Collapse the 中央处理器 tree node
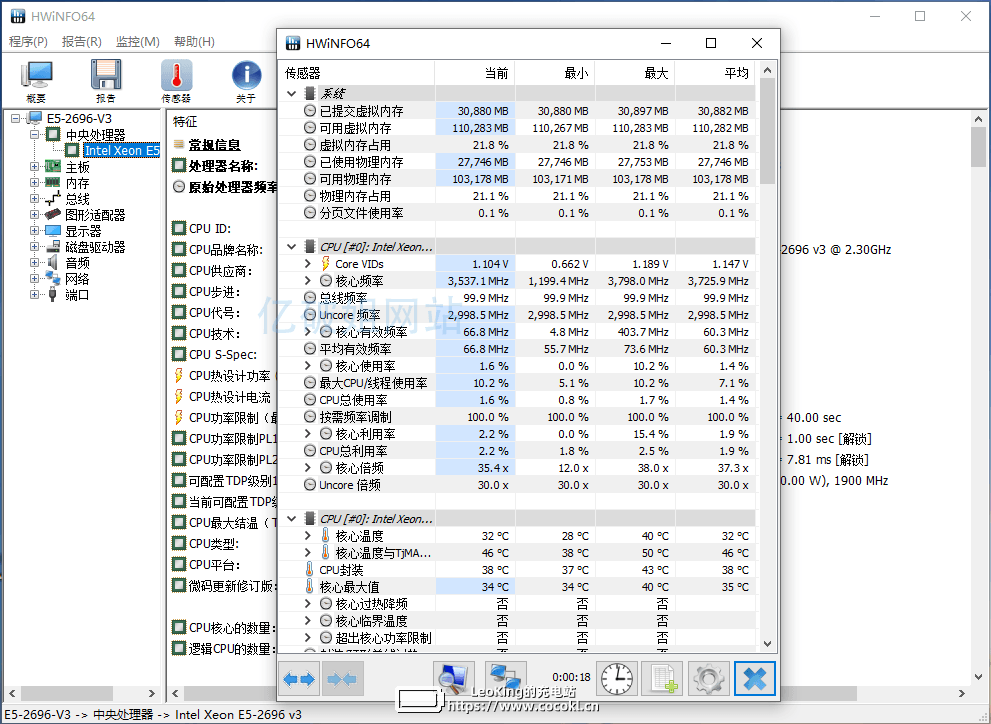The width and height of the screenshot is (991, 724). point(35,135)
